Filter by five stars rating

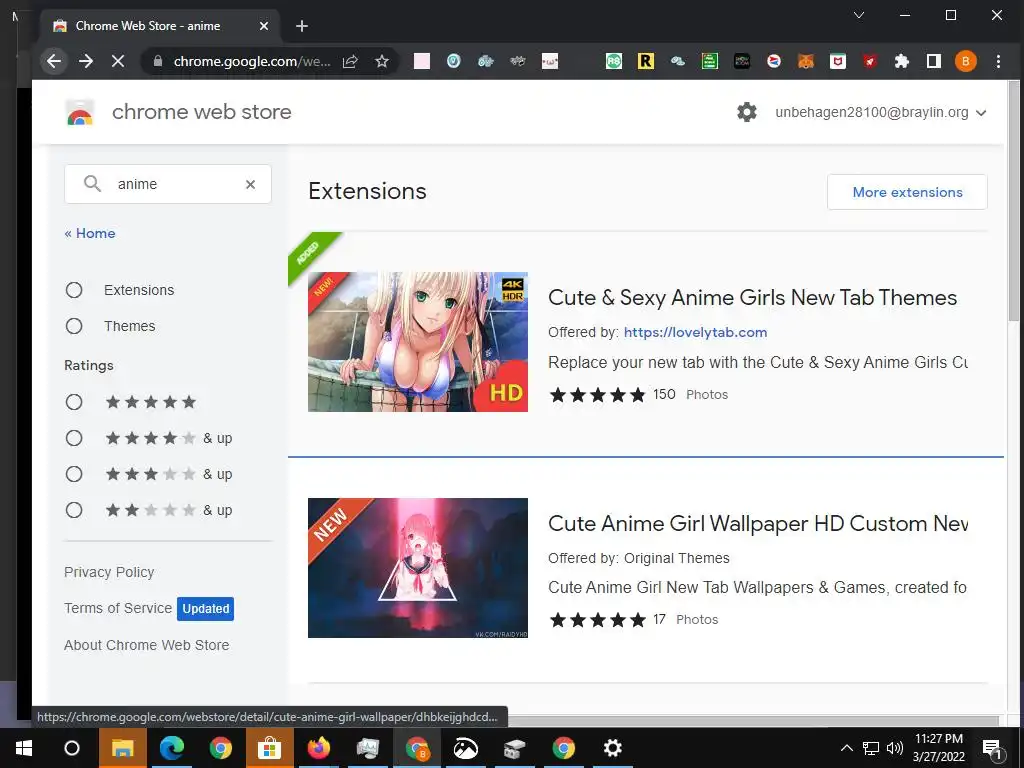tap(74, 402)
